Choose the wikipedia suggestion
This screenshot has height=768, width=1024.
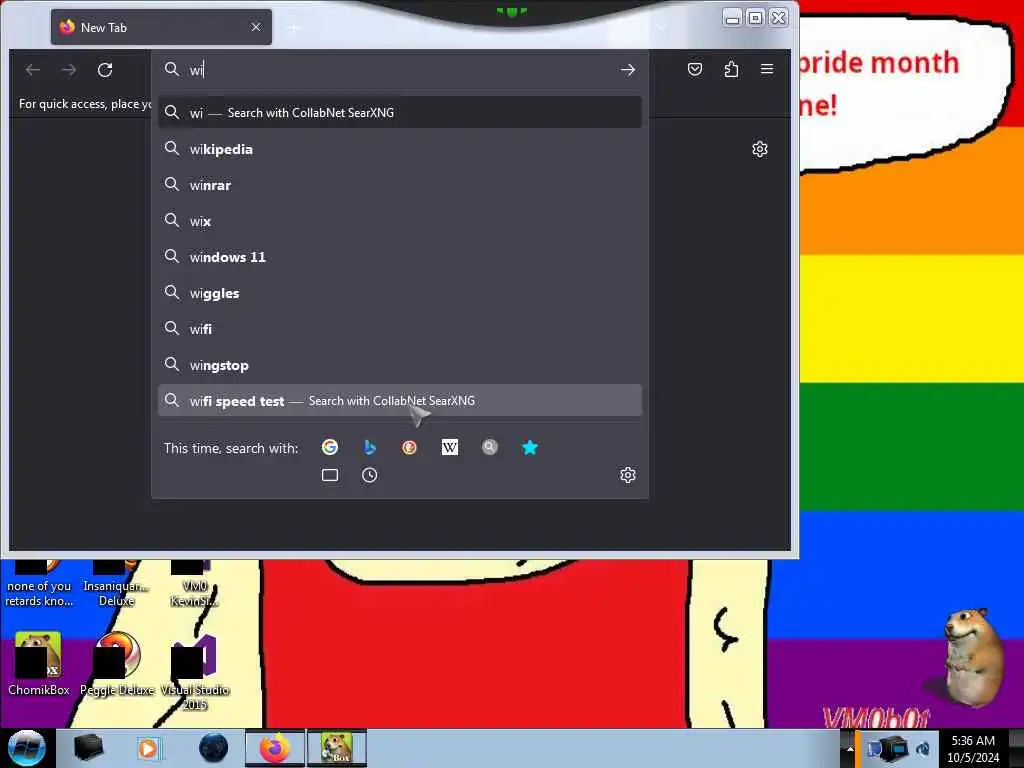pos(400,149)
